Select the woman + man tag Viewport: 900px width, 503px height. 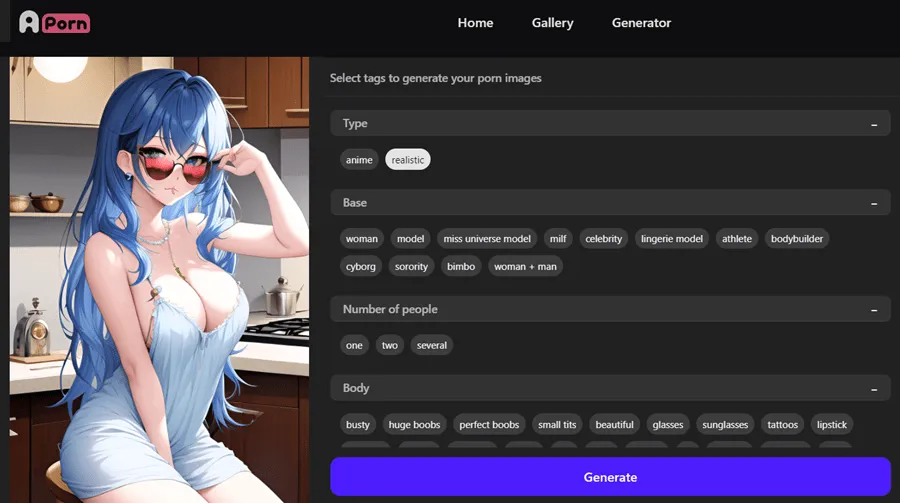pos(525,266)
